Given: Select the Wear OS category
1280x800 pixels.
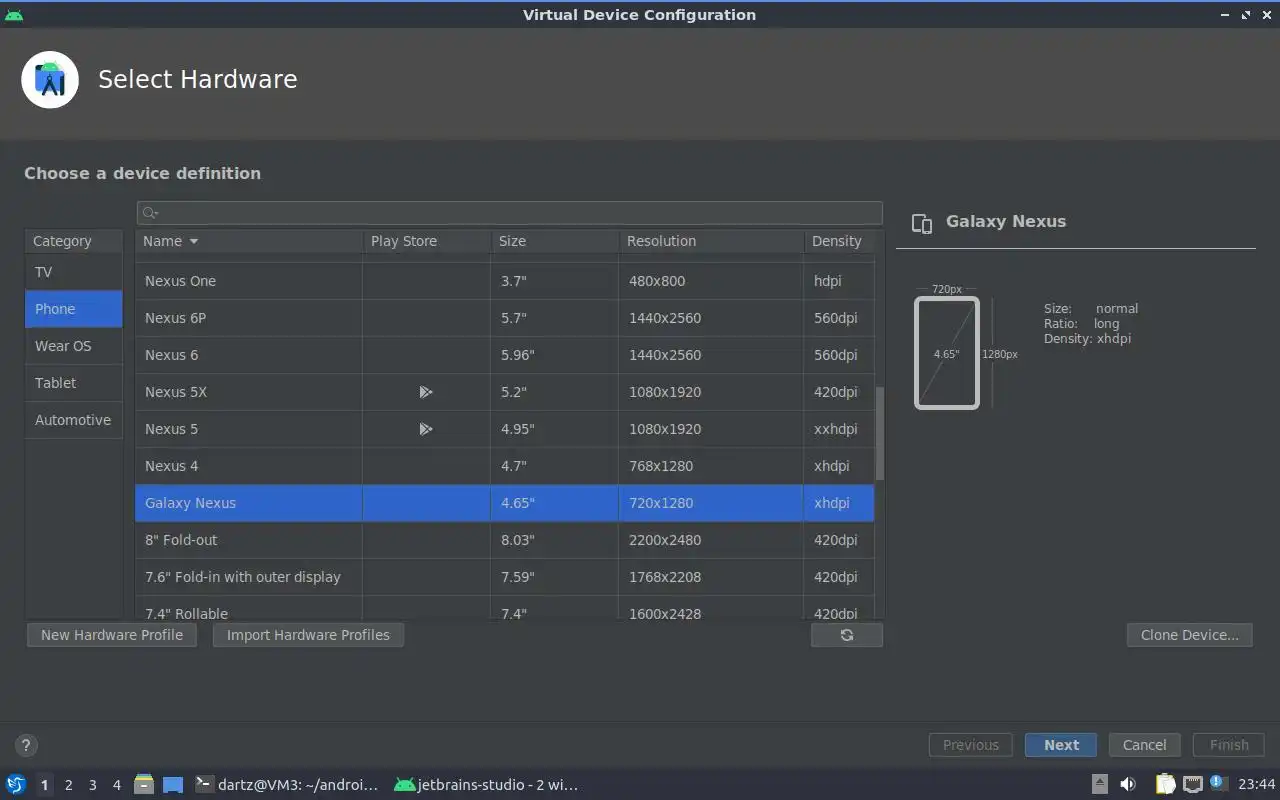Looking at the screenshot, I should coord(74,346).
